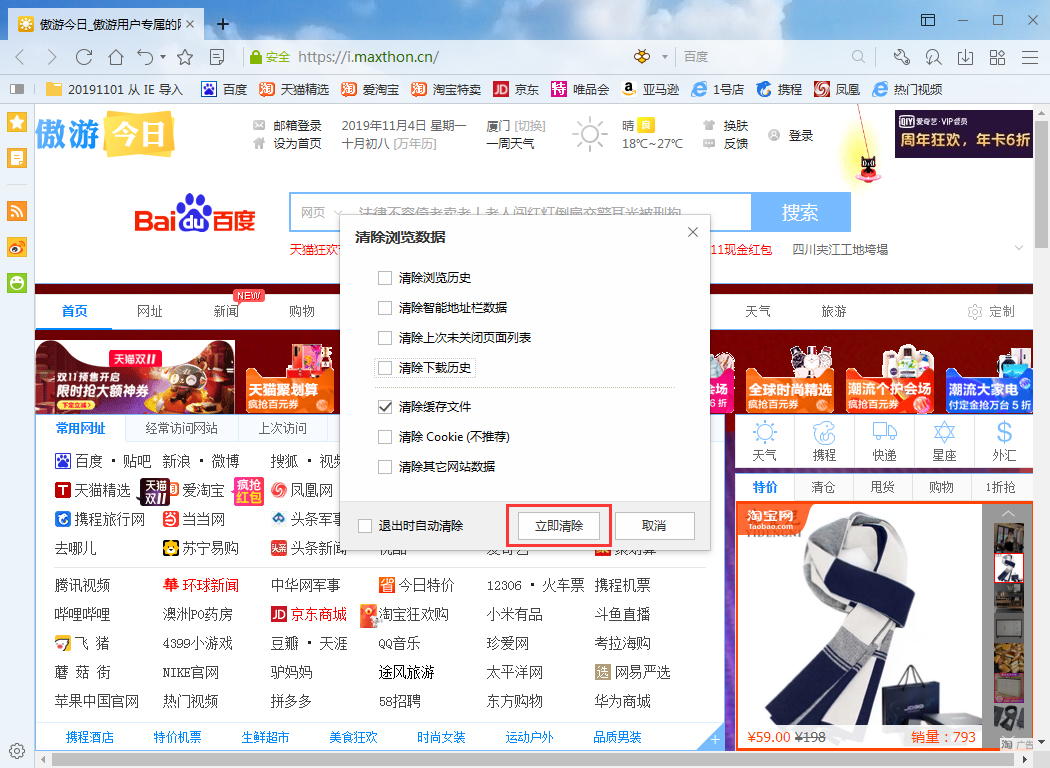Open favorites star icon in left sidebar
1050x768 pixels.
tap(16, 122)
